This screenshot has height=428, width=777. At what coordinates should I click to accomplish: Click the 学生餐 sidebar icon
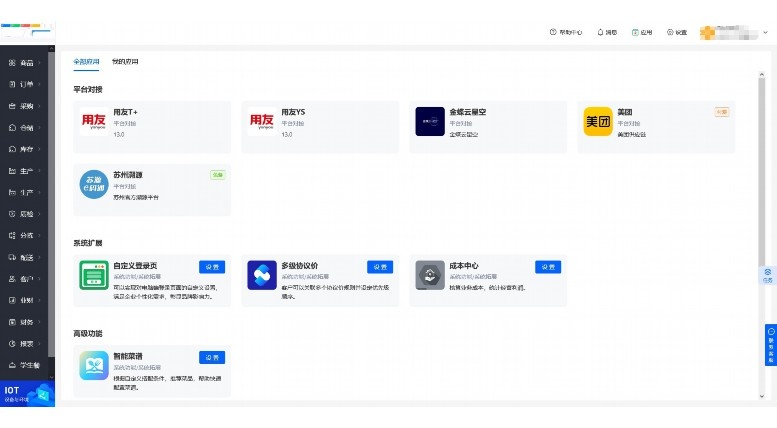click(12, 365)
